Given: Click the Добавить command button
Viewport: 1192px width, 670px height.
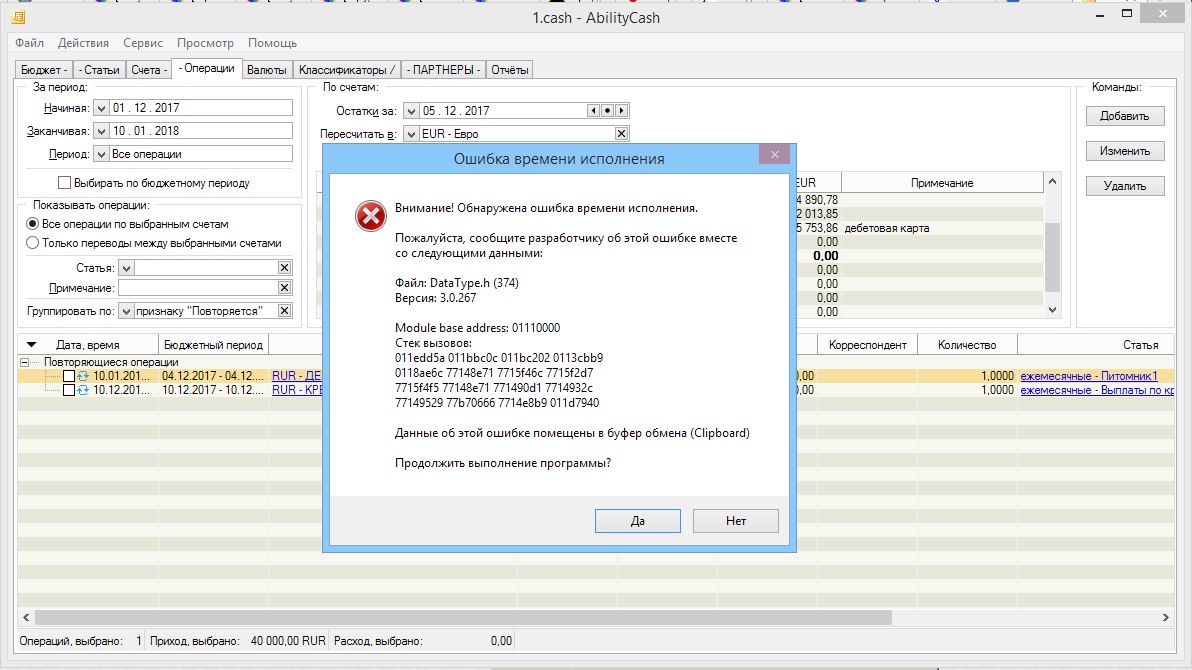Looking at the screenshot, I should 1125,116.
